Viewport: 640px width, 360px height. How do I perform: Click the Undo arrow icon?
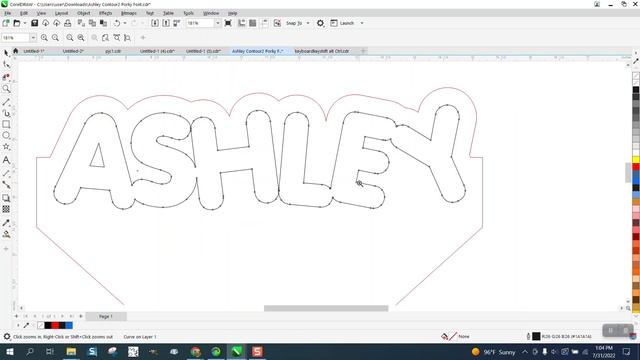point(117,23)
